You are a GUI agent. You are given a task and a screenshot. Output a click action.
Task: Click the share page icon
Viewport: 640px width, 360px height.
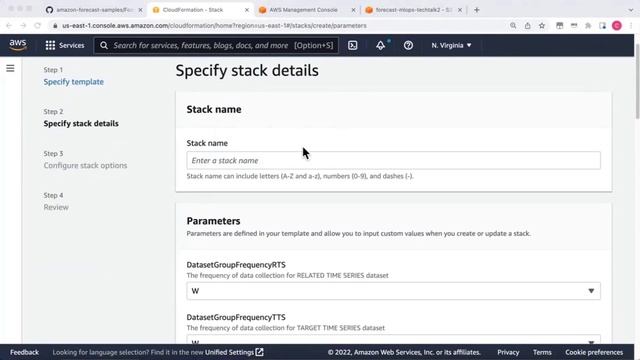pyautogui.click(x=527, y=25)
